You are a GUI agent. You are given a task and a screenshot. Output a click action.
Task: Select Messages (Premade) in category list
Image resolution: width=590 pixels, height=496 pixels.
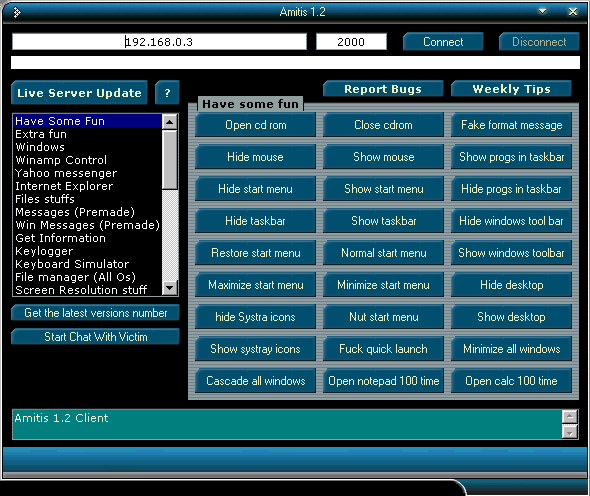87,212
